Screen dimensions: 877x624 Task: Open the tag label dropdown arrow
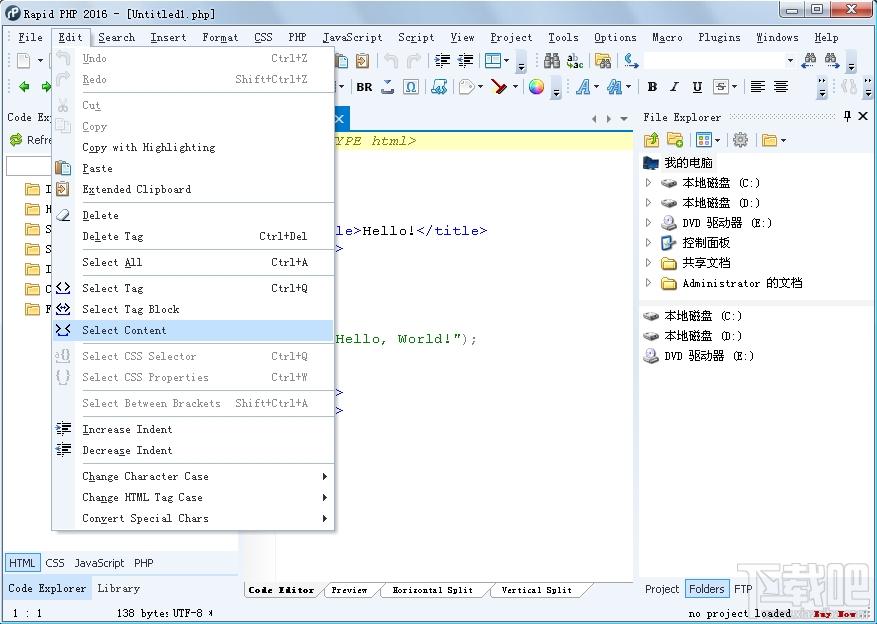coord(480,87)
